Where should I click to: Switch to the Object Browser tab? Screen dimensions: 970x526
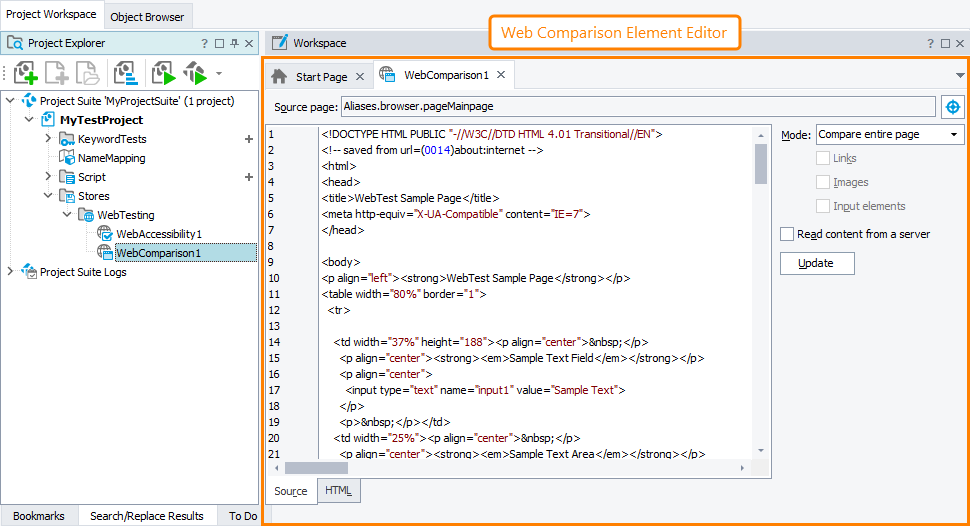point(147,17)
